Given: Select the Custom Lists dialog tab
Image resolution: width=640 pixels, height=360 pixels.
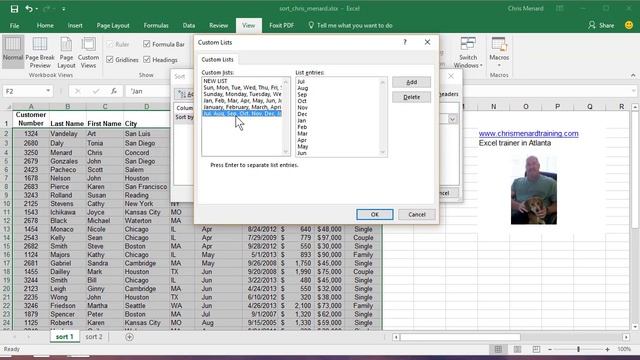Looking at the screenshot, I should 218,60.
